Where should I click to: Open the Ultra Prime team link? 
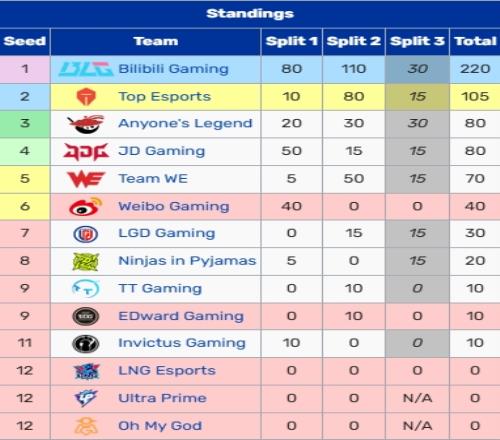(x=162, y=398)
